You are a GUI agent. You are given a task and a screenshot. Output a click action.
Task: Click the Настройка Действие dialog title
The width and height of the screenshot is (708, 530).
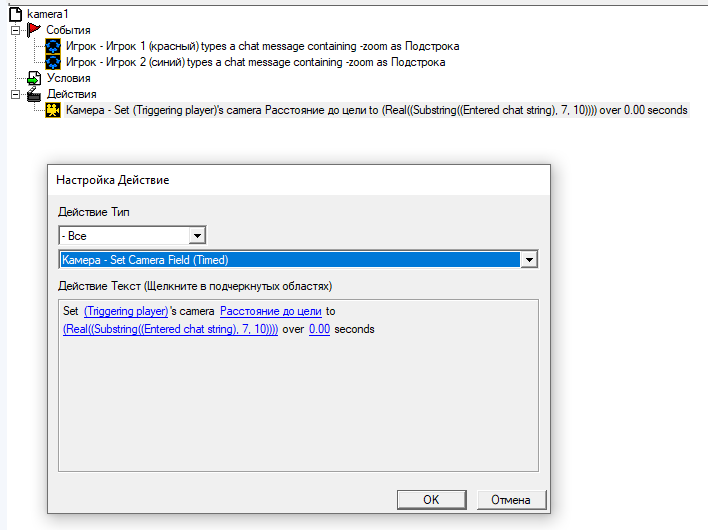[x=112, y=180]
